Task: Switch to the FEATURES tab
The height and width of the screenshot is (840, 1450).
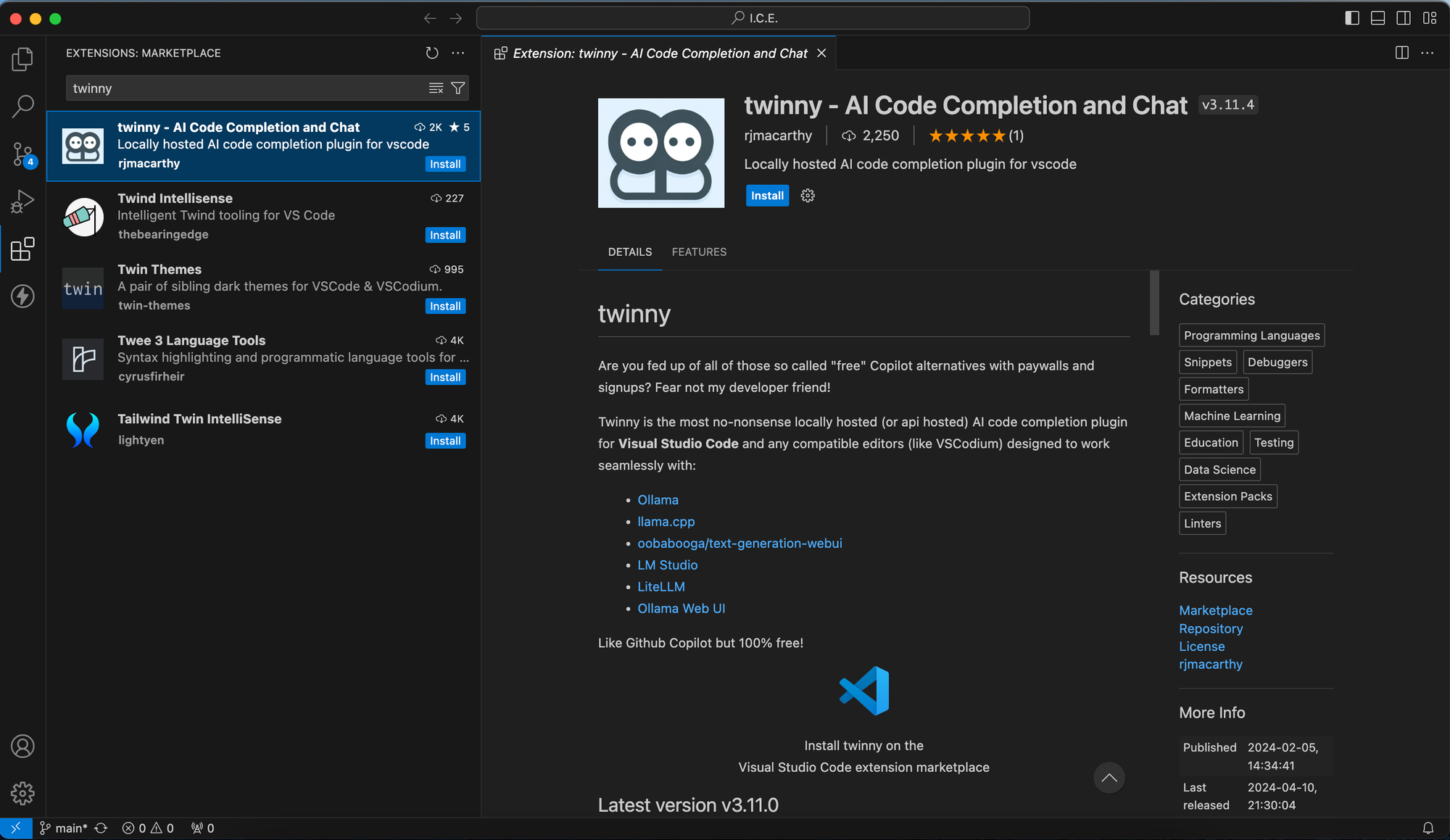Action: pos(699,252)
